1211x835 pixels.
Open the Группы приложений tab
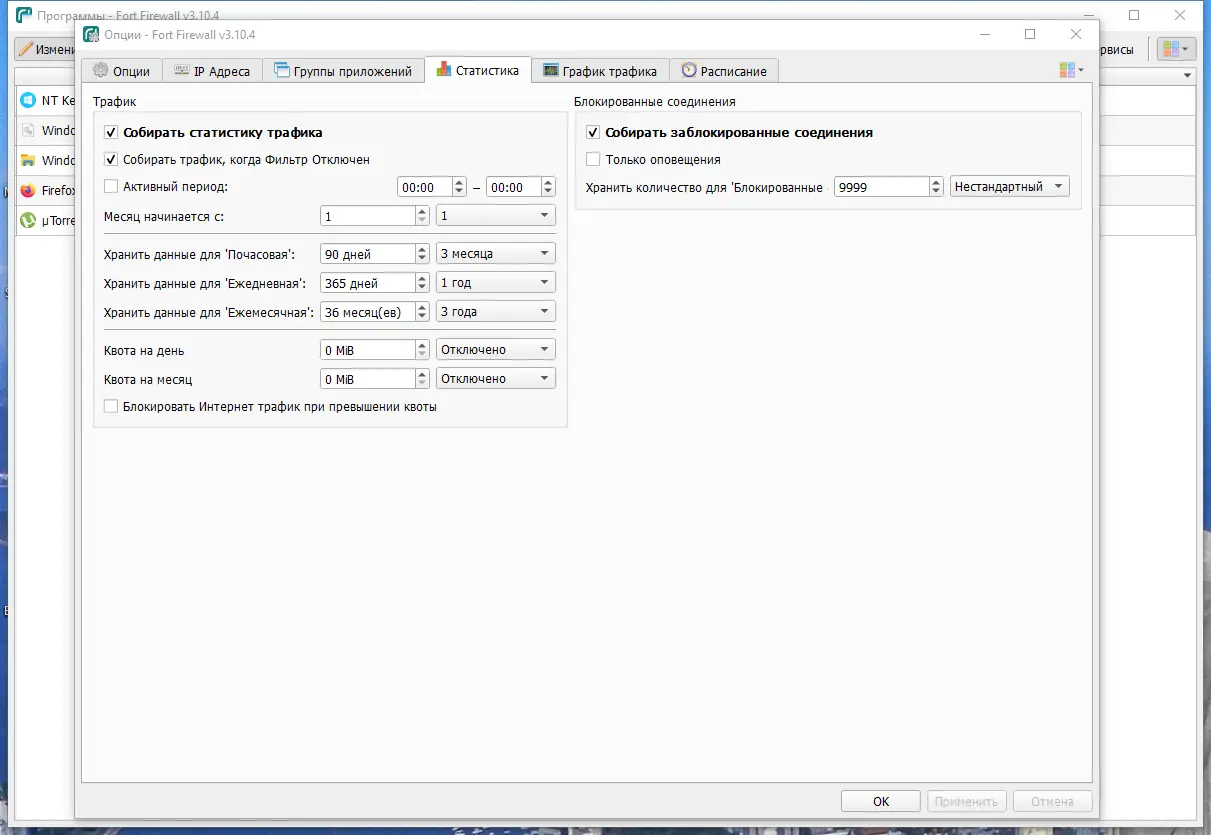[x=343, y=71]
